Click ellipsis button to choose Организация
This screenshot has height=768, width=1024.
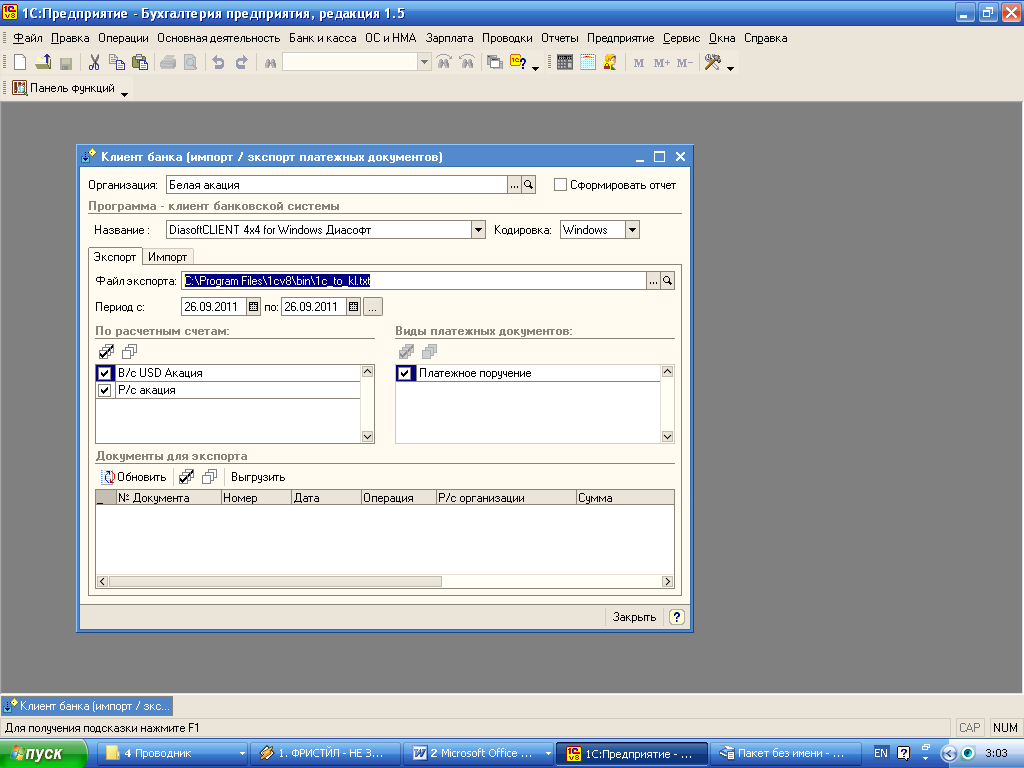tap(515, 185)
